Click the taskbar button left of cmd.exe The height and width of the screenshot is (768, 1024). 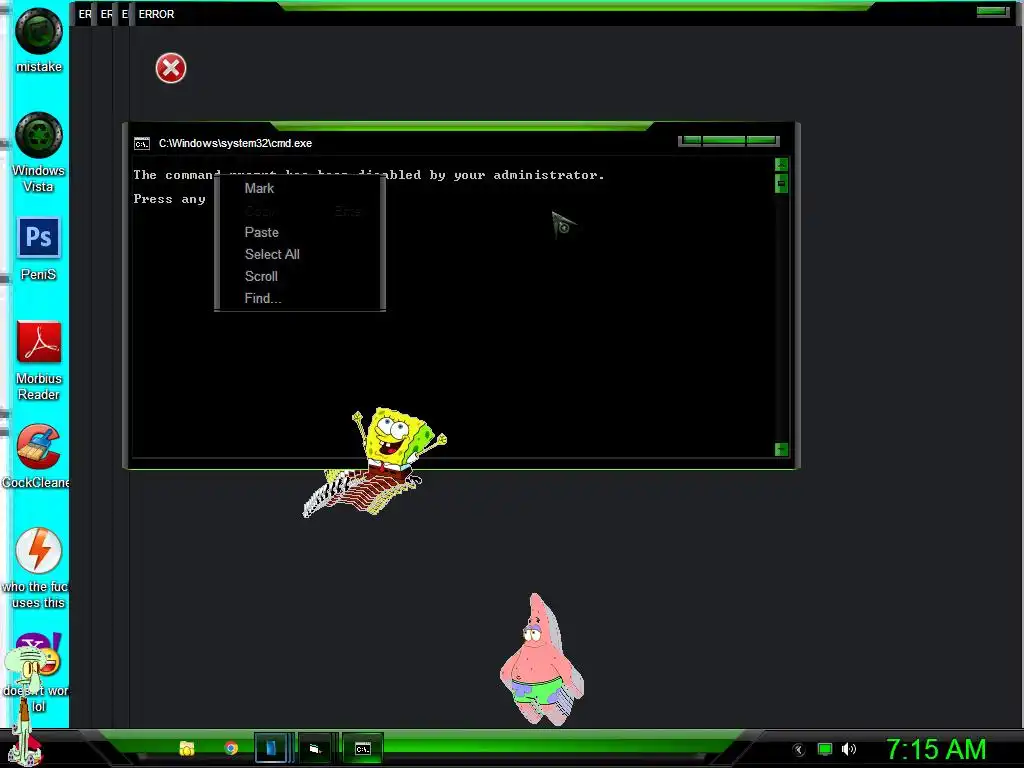[x=316, y=748]
